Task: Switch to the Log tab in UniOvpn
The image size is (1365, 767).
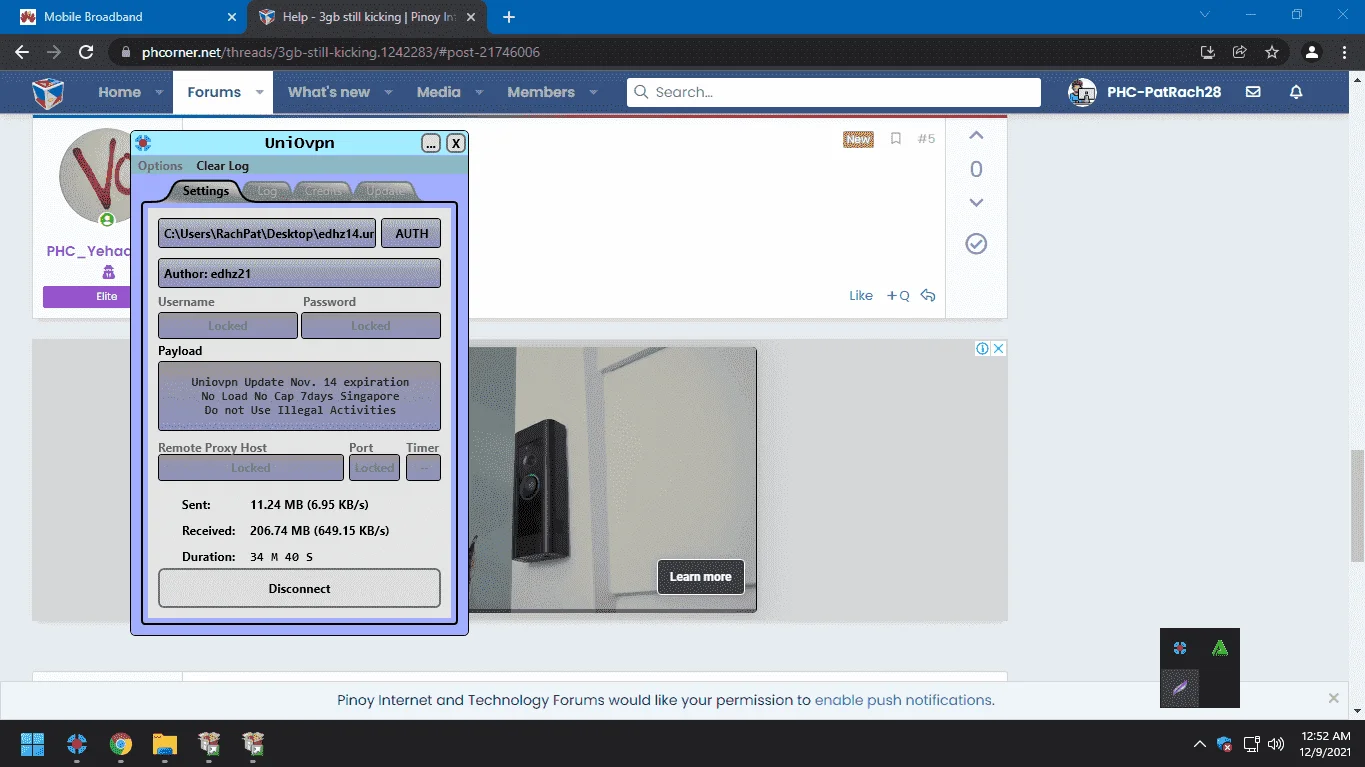Action: pos(267,191)
